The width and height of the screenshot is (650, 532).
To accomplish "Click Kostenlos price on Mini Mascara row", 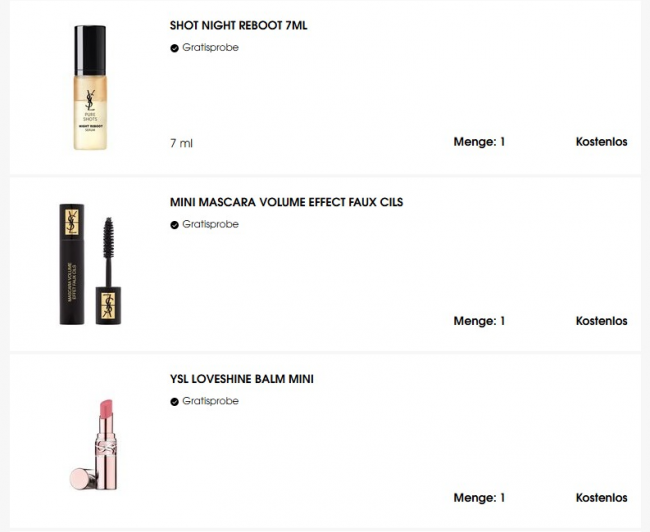I will 601,321.
